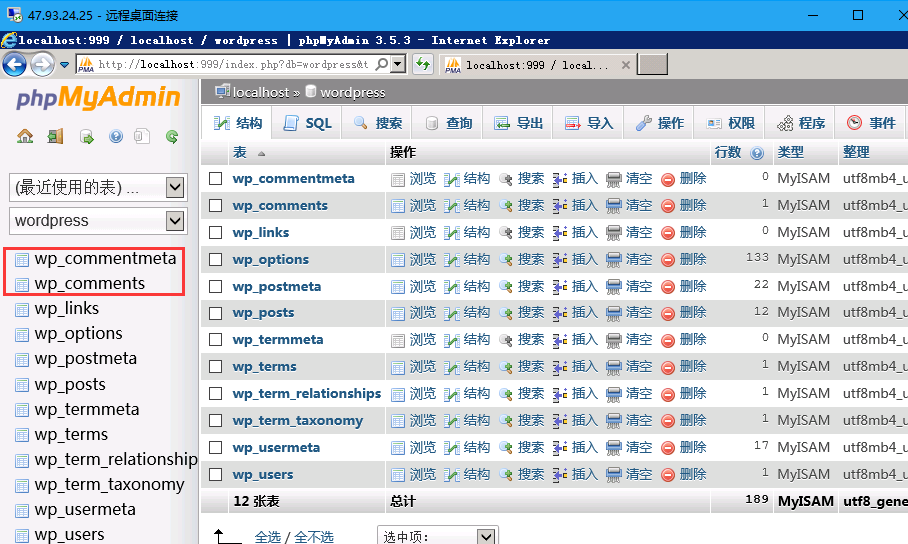908x544 pixels.
Task: Switch to the 导出 tab
Action: pos(518,123)
